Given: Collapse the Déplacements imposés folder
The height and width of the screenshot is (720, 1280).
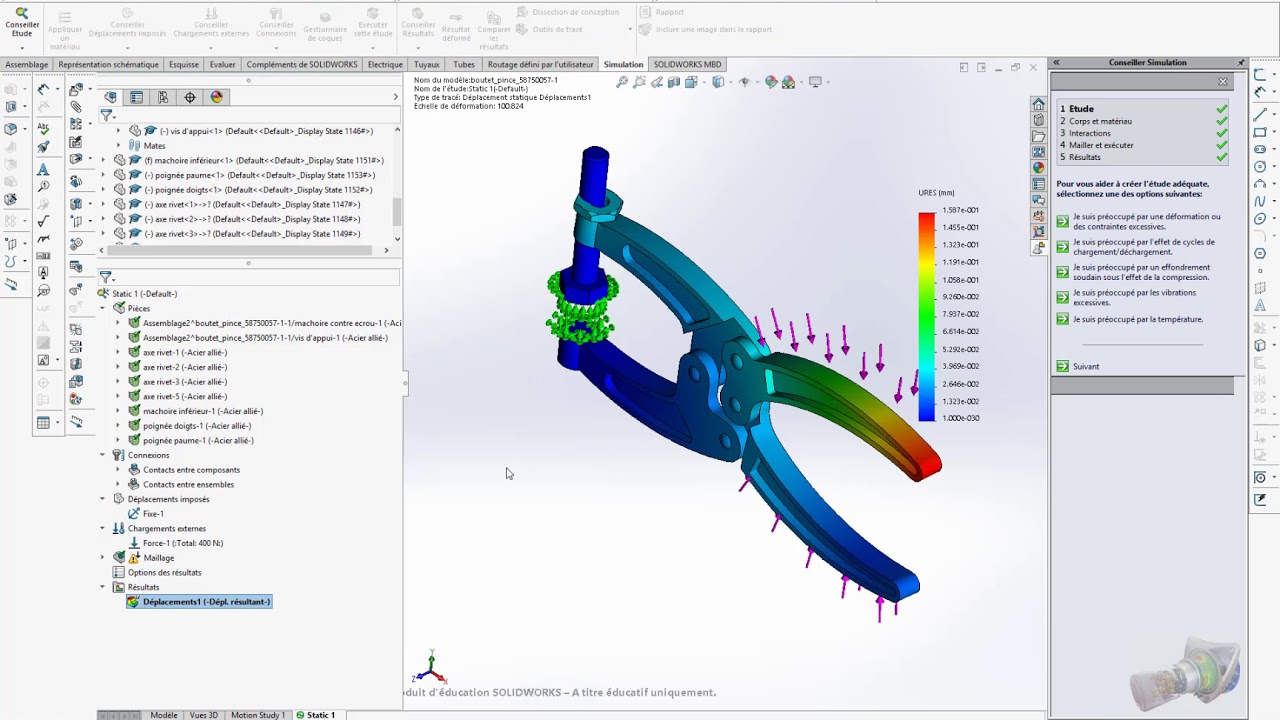Looking at the screenshot, I should [103, 499].
